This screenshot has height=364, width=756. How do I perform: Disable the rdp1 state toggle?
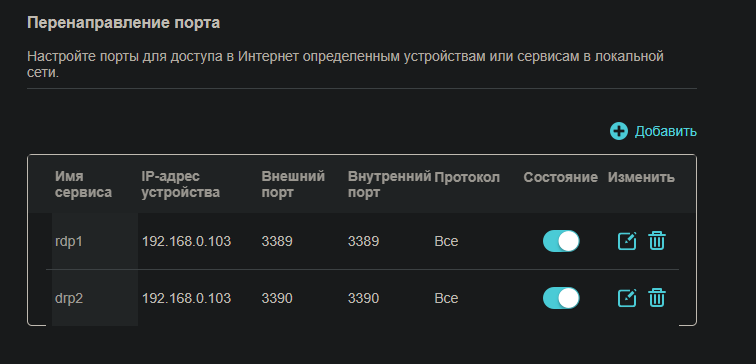point(561,241)
